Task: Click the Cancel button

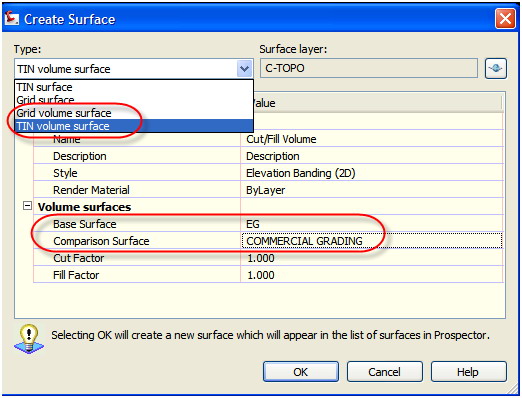Action: (385, 372)
